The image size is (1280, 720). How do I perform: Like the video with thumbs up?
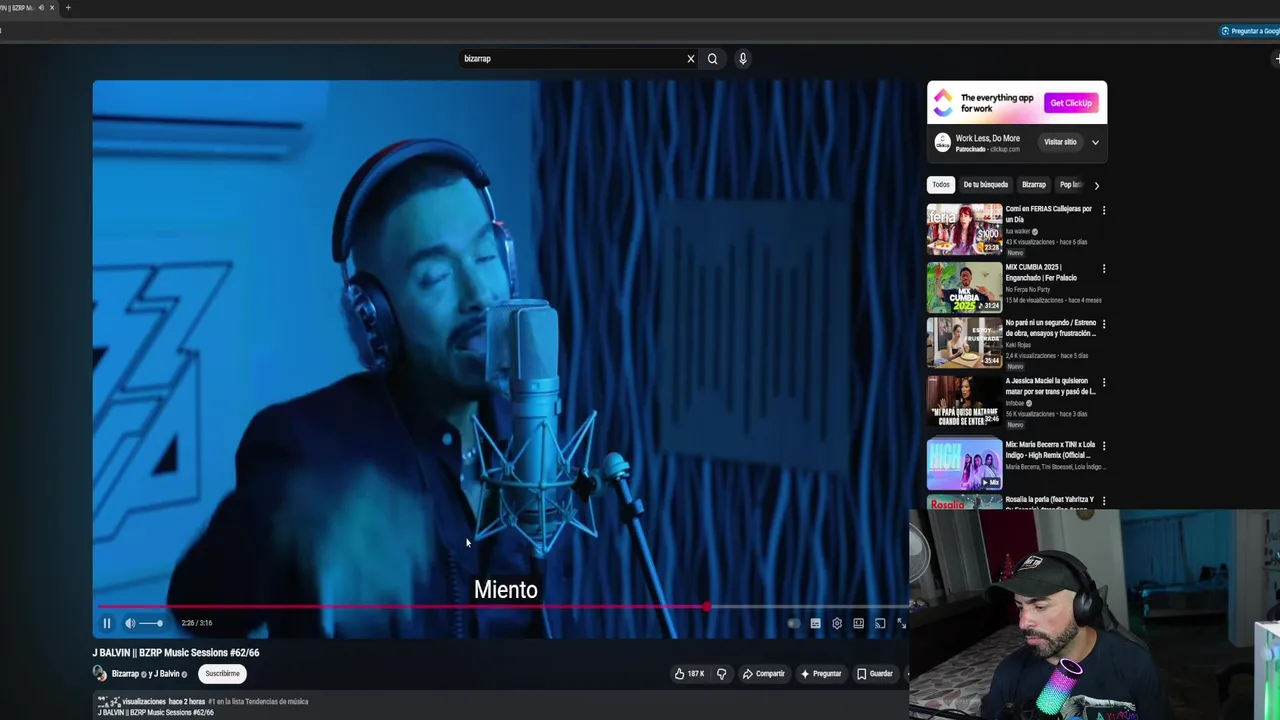[x=689, y=674]
